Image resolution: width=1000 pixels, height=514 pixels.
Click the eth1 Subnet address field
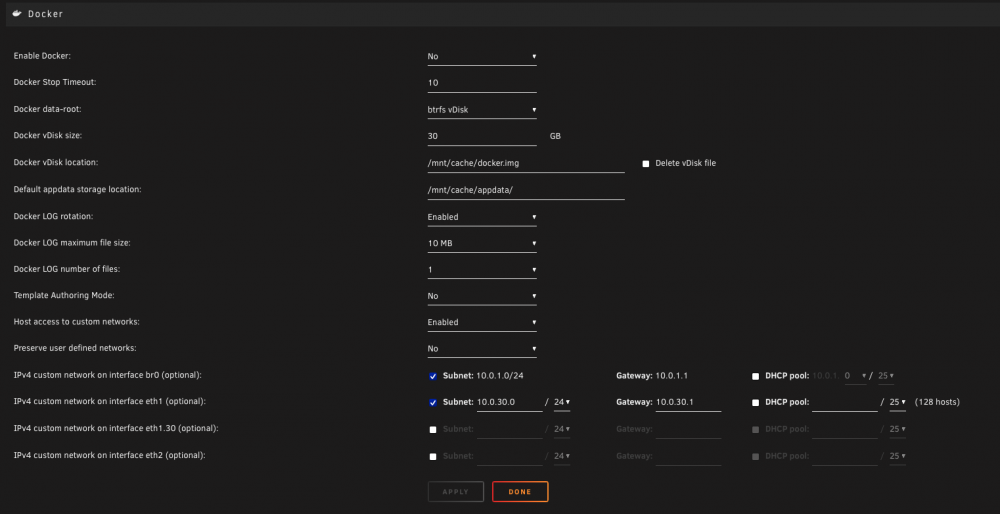point(510,402)
